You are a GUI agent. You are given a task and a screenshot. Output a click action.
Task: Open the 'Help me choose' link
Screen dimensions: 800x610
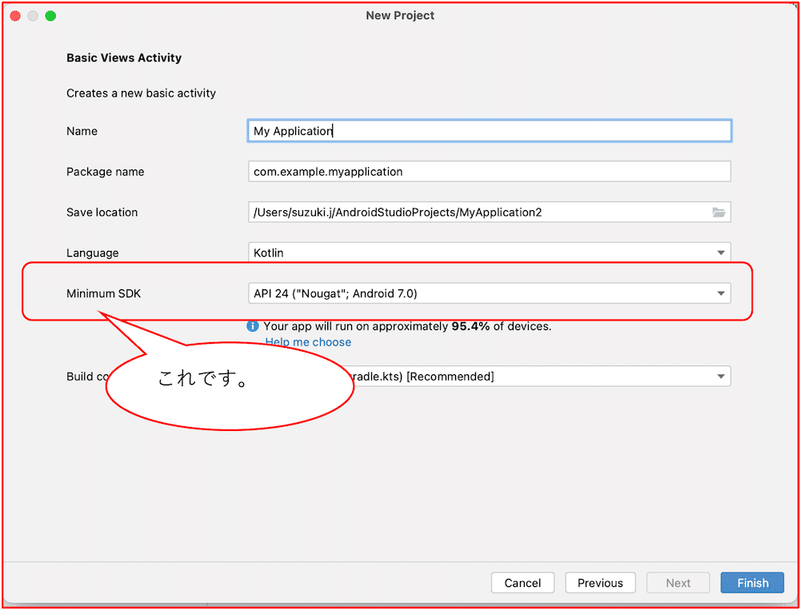308,342
